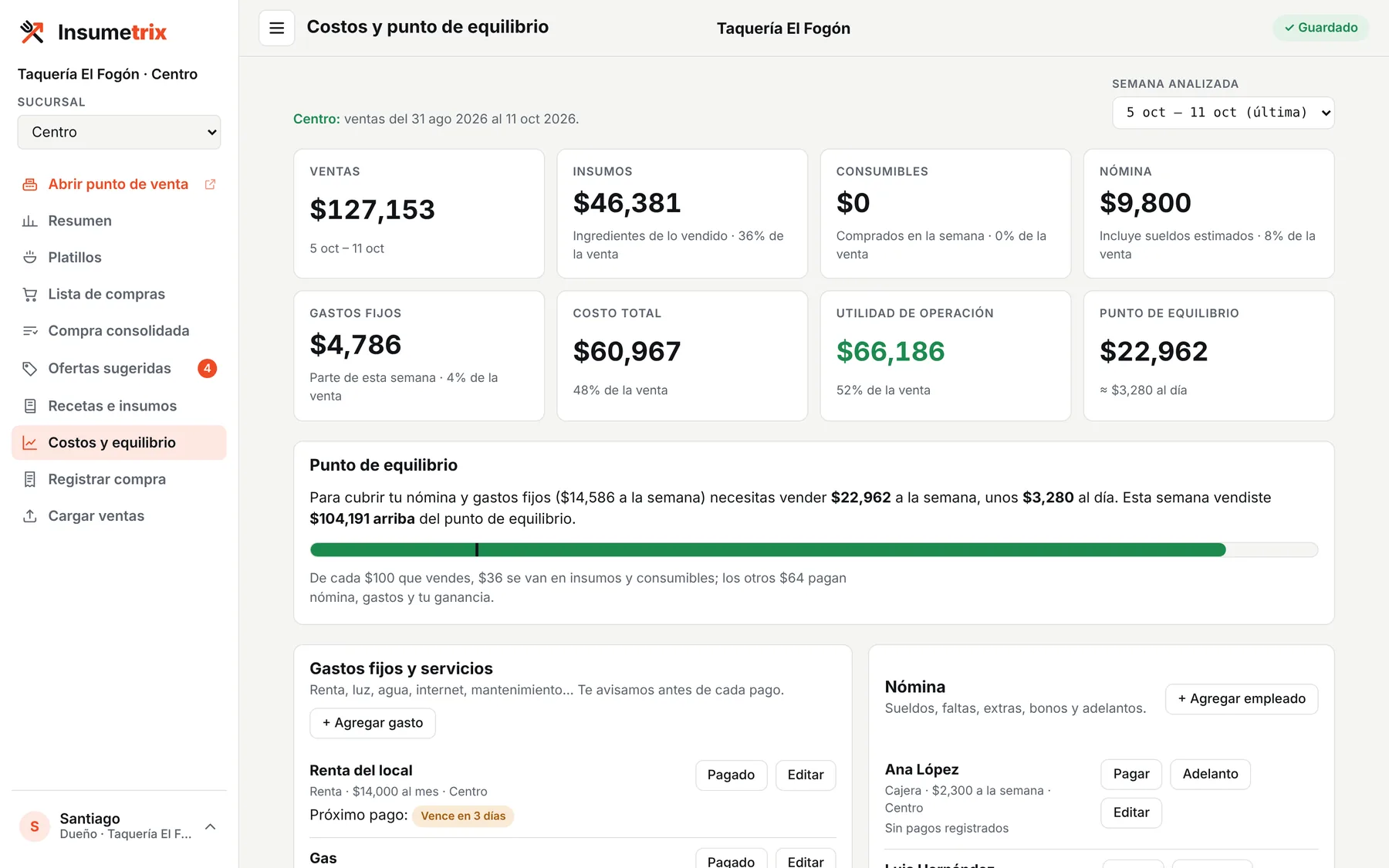Image resolution: width=1389 pixels, height=868 pixels.
Task: Open Platillos in the sidebar
Action: 119,258
